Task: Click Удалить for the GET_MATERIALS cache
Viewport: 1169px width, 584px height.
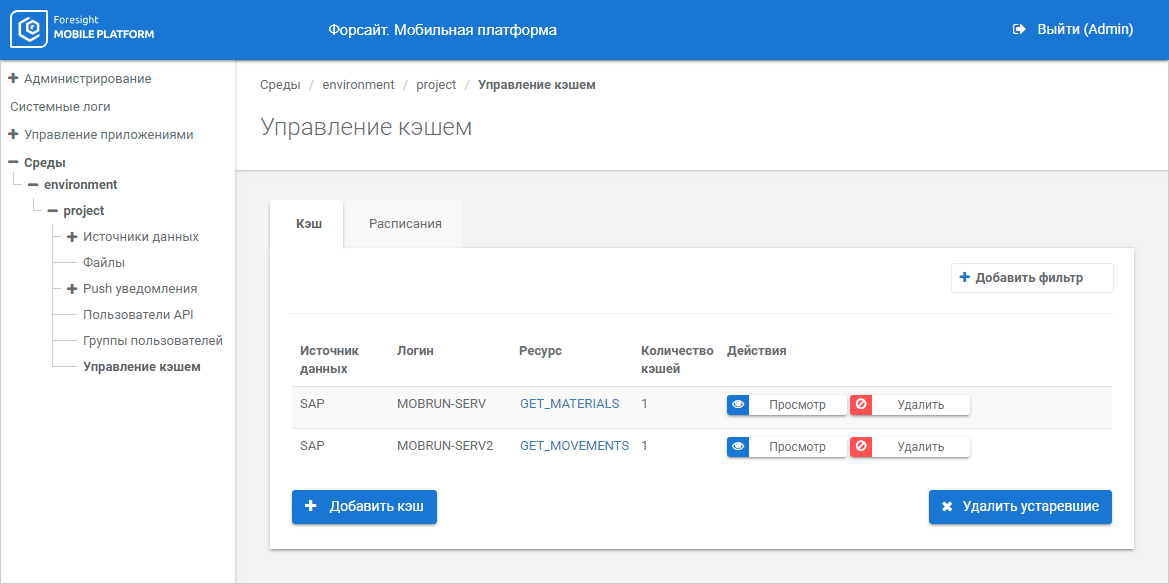Action: (910, 405)
